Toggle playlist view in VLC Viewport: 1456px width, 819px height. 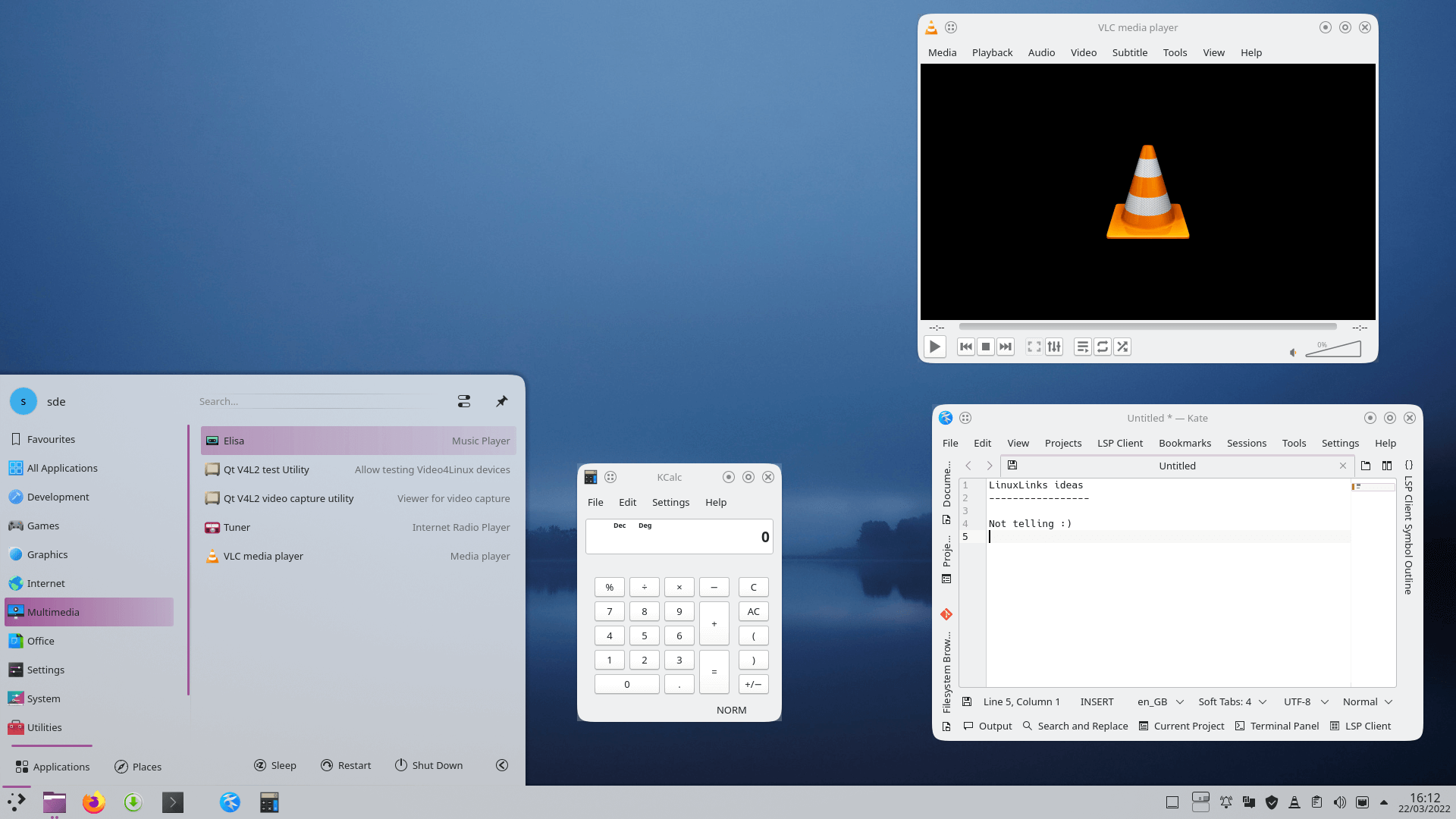pyautogui.click(x=1082, y=346)
